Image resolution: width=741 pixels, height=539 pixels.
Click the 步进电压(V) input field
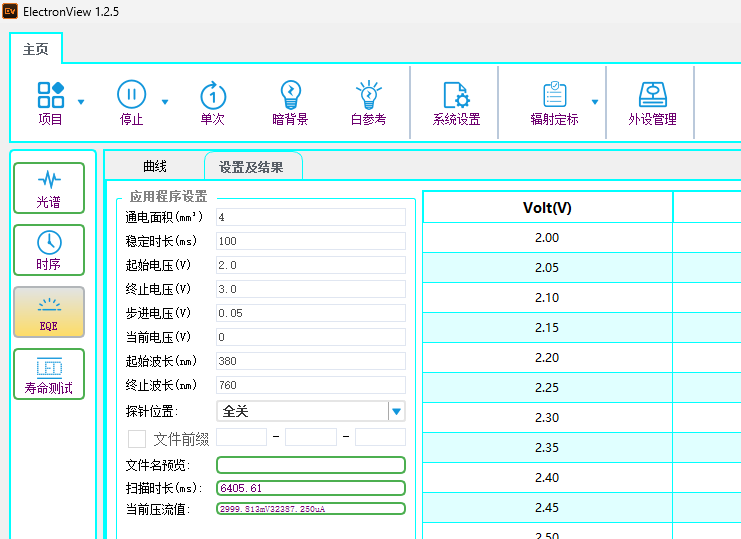pyautogui.click(x=311, y=313)
